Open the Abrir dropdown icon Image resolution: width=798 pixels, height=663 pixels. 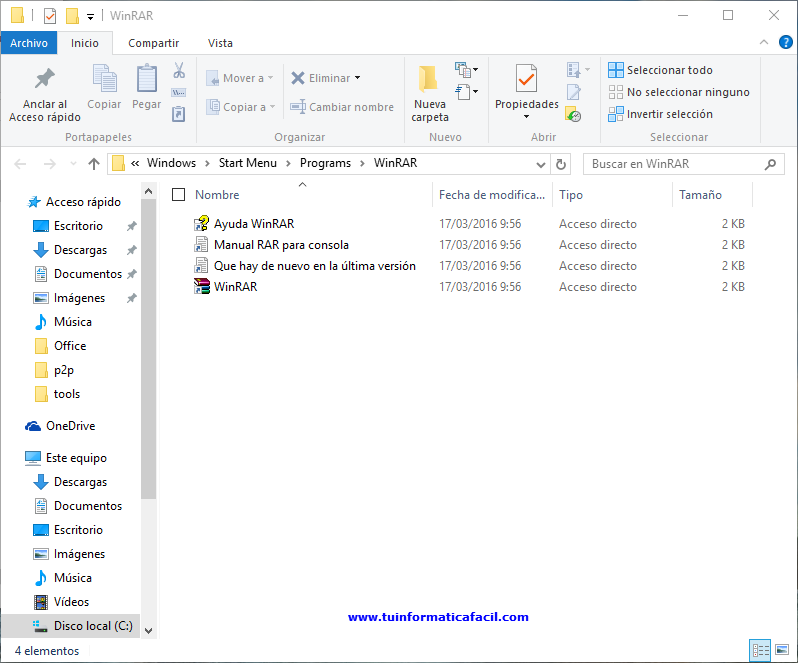tap(579, 70)
